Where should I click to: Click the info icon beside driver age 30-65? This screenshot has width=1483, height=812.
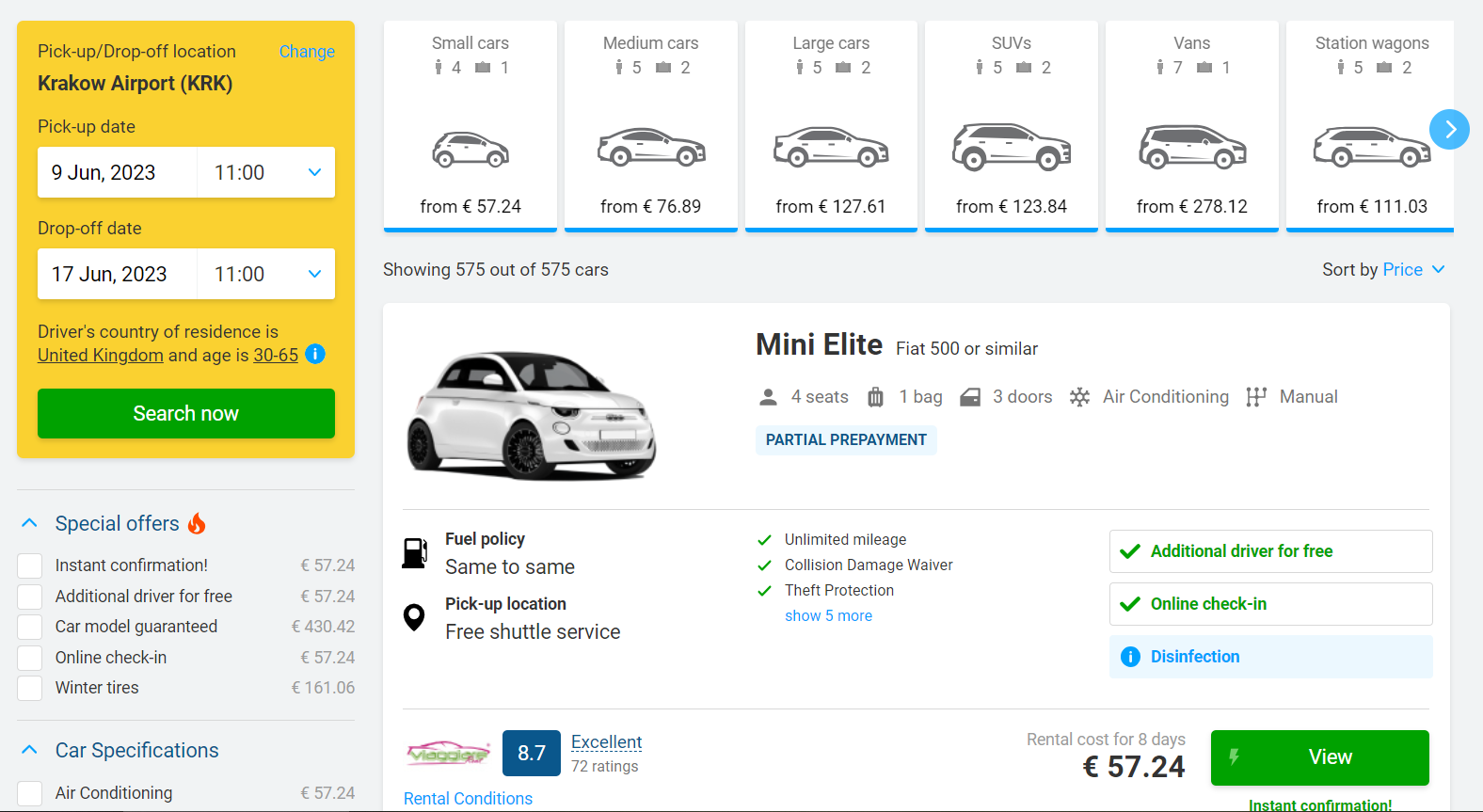pos(315,355)
